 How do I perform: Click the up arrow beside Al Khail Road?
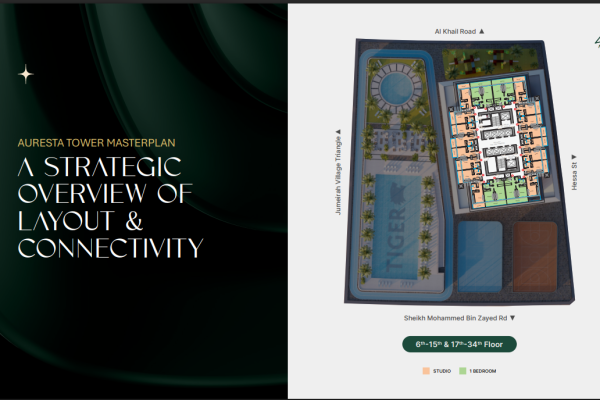[482, 32]
